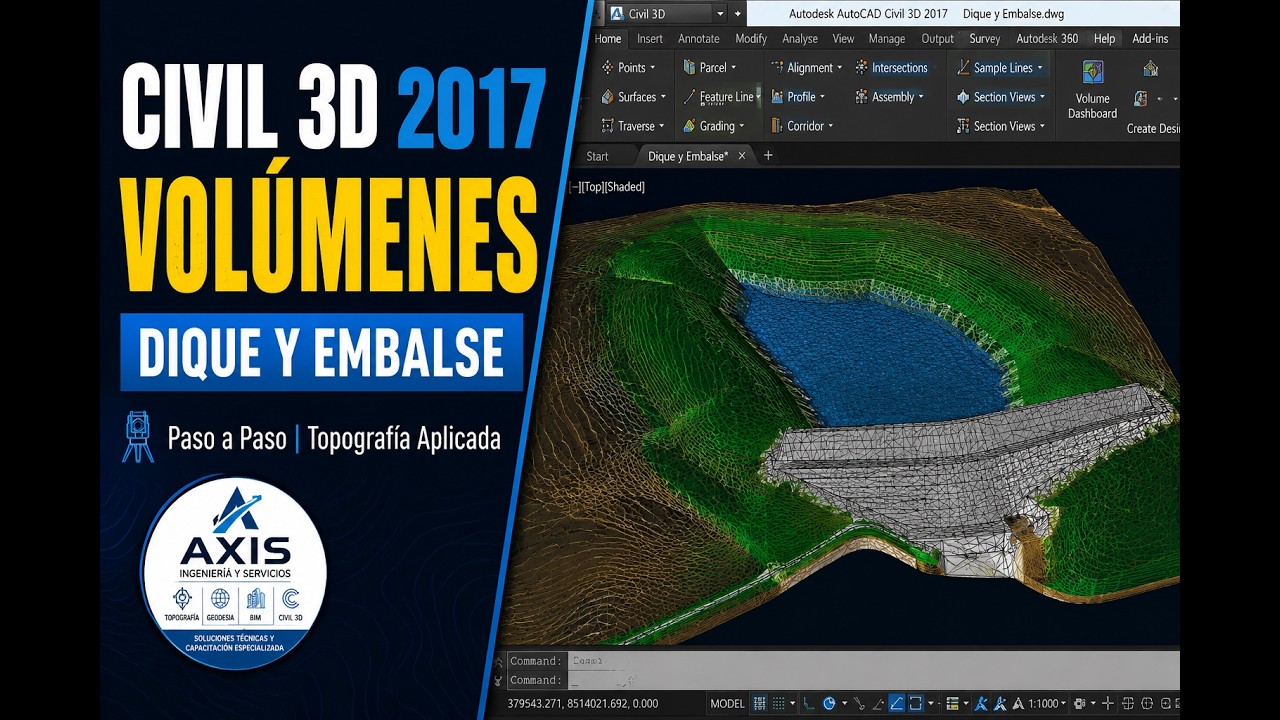Image resolution: width=1280 pixels, height=720 pixels.
Task: Open the Points tool in the ribbon
Action: pyautogui.click(x=631, y=68)
